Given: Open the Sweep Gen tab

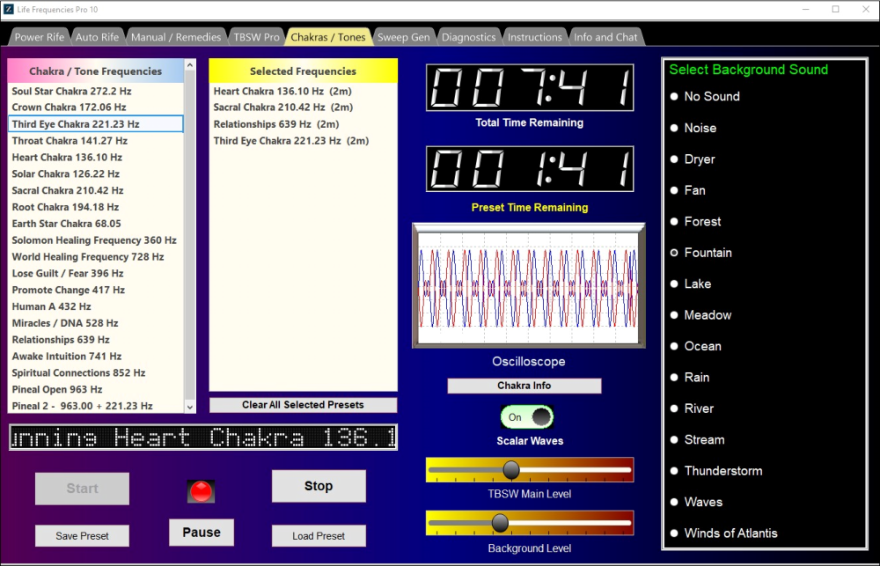Looking at the screenshot, I should pos(403,37).
